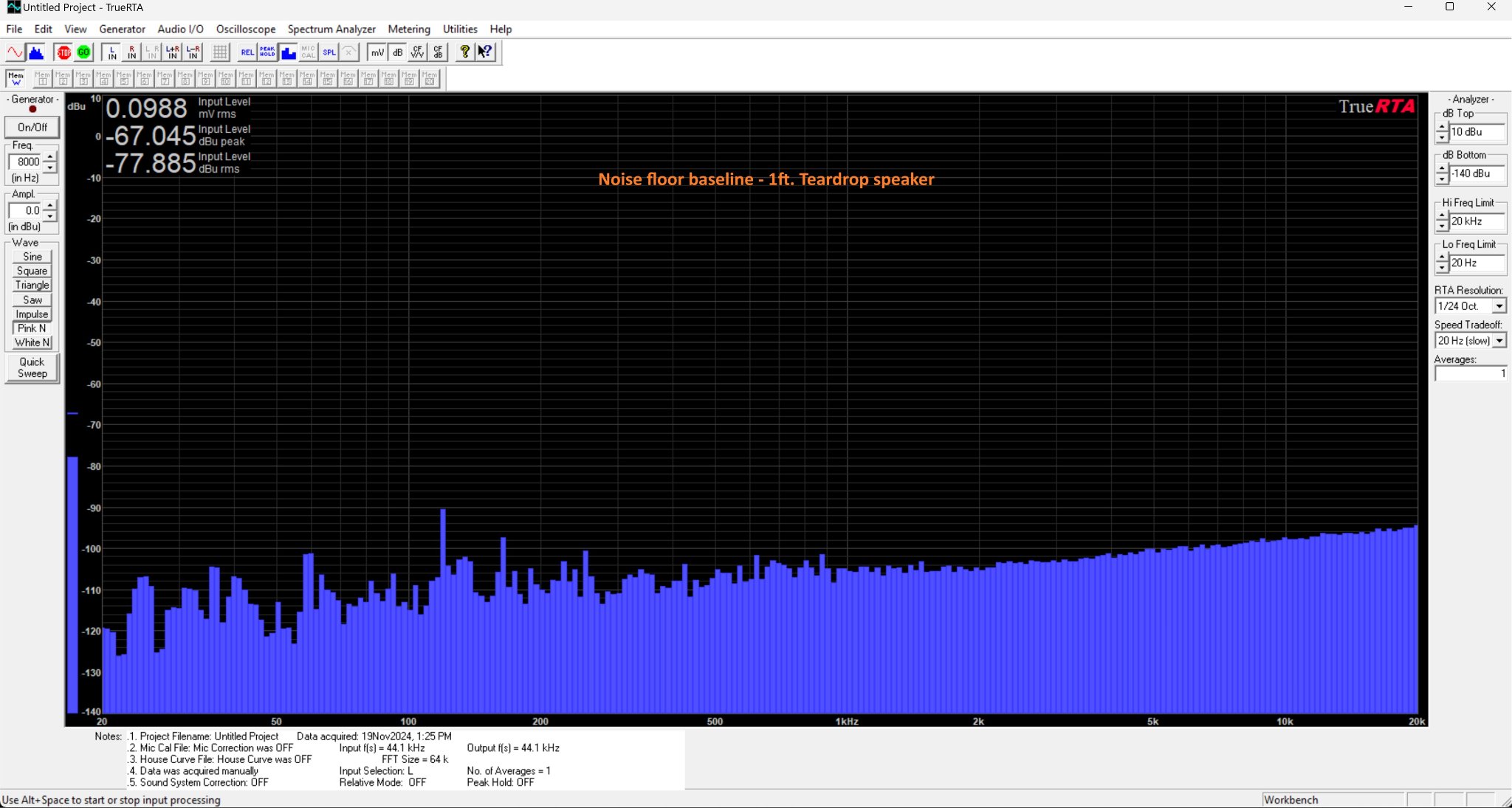
Task: Toggle the grid display icon
Action: pyautogui.click(x=220, y=52)
